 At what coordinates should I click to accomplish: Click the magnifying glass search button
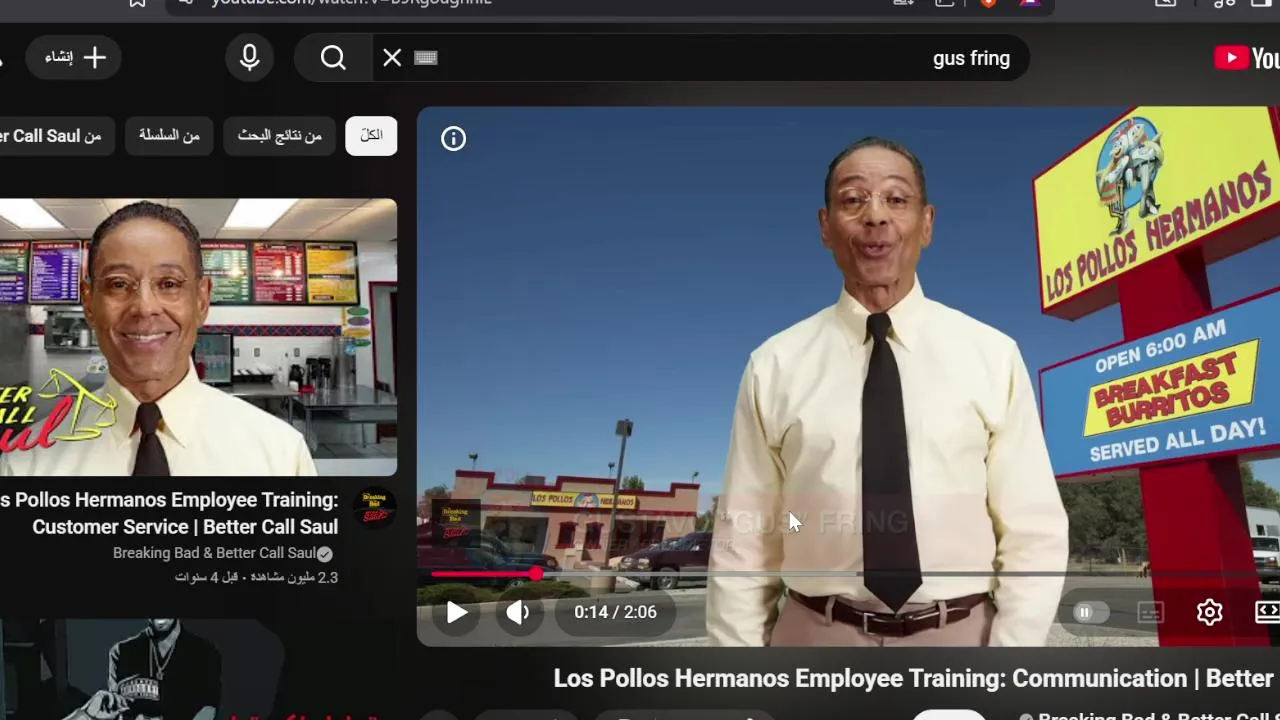pyautogui.click(x=333, y=58)
